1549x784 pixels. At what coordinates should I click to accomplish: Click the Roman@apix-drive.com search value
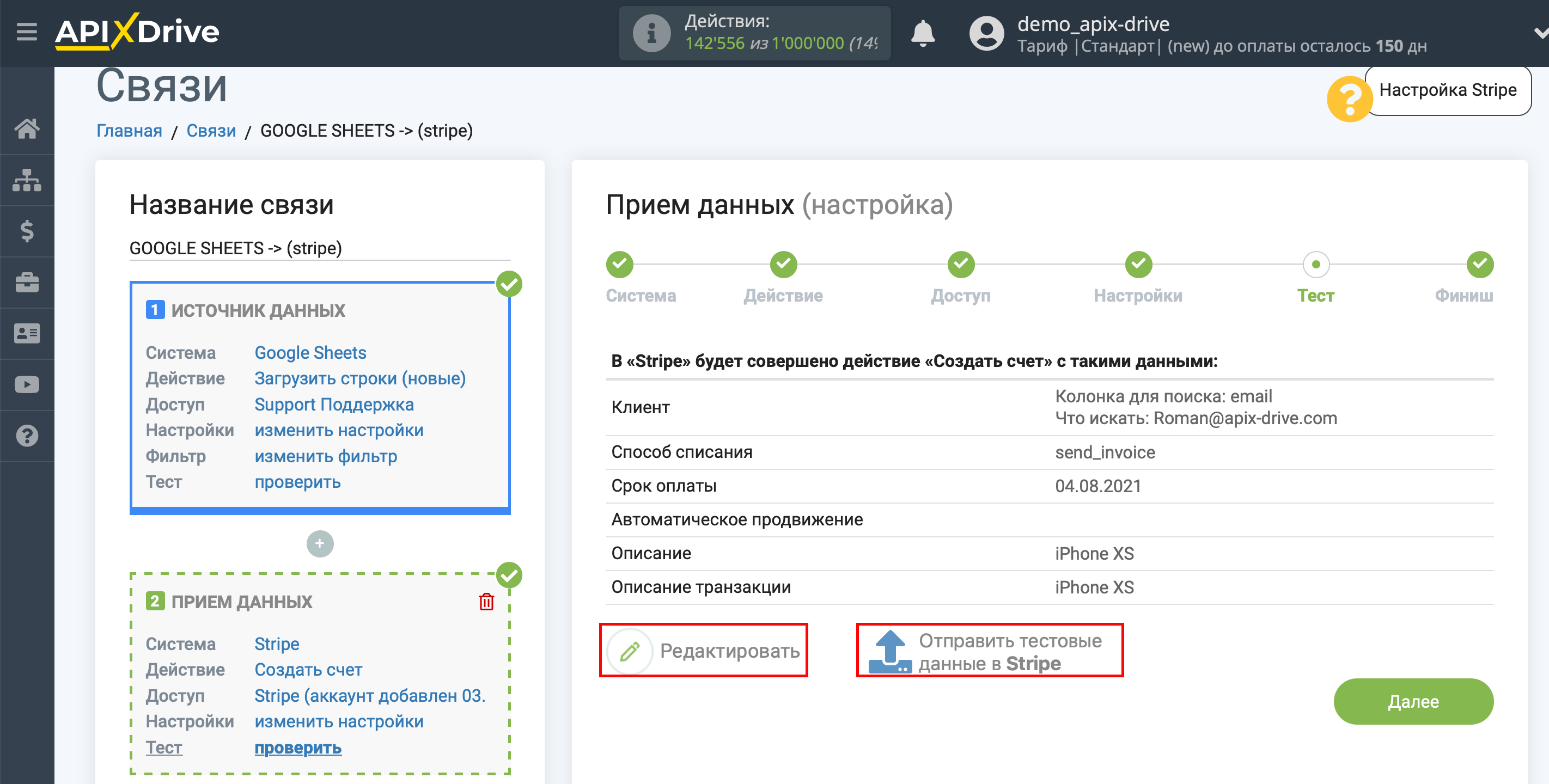point(1244,418)
